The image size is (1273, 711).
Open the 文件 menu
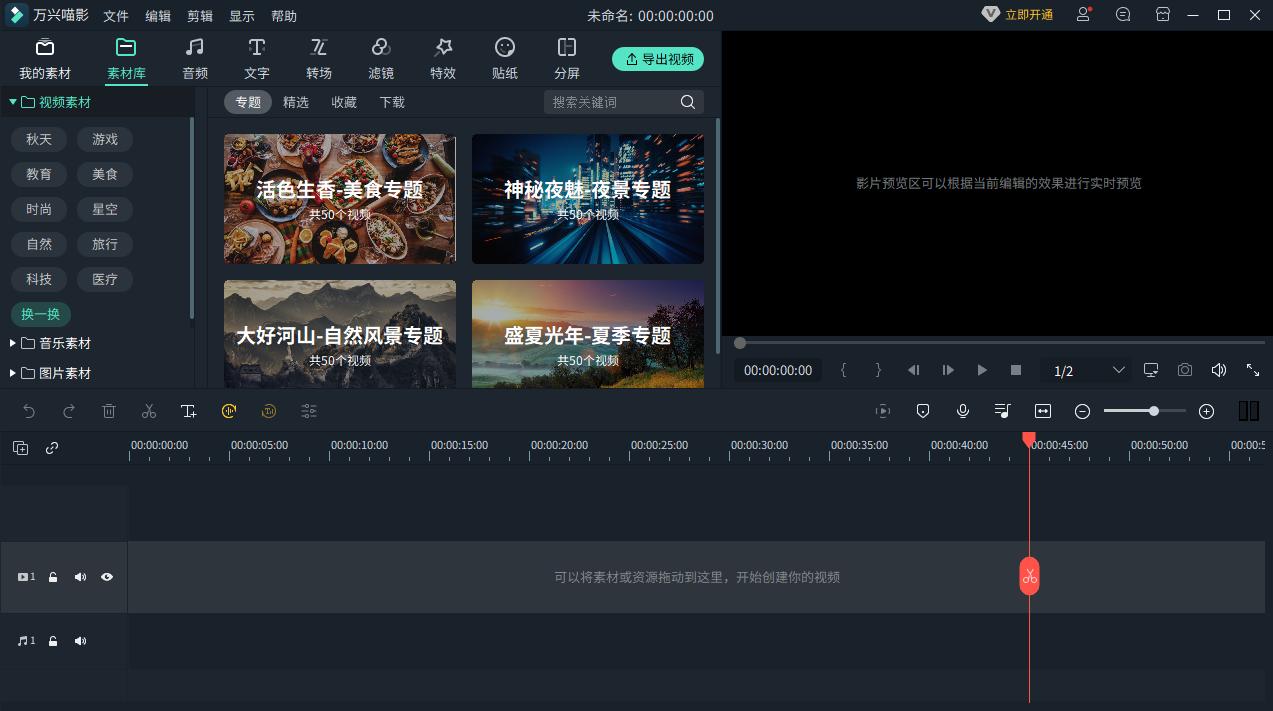[115, 15]
